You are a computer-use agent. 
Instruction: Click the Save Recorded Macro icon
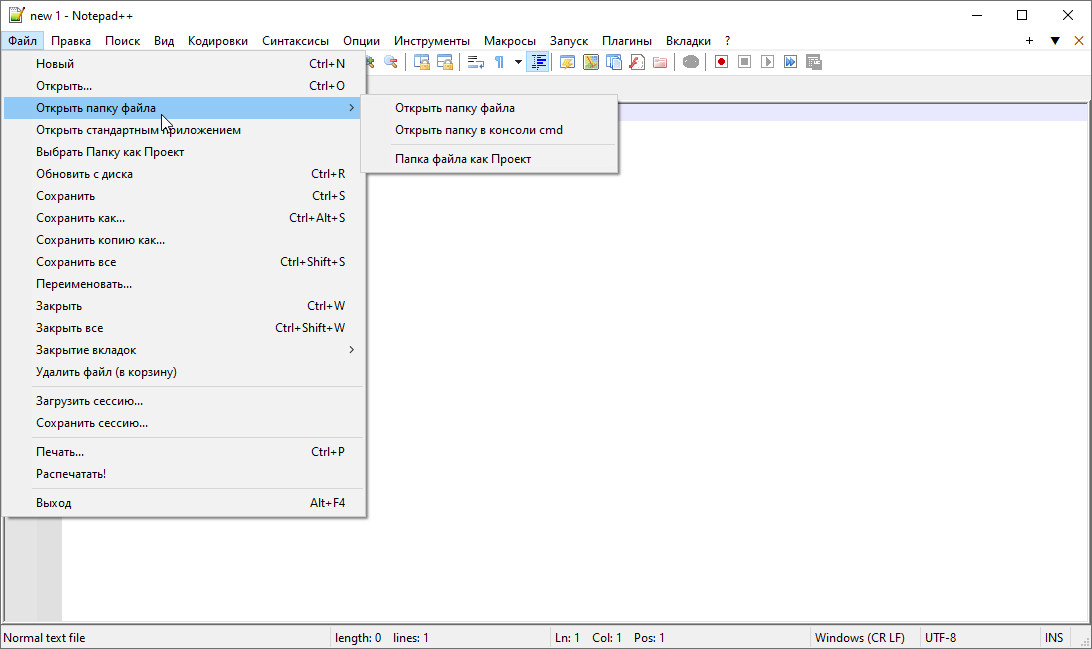pos(814,62)
